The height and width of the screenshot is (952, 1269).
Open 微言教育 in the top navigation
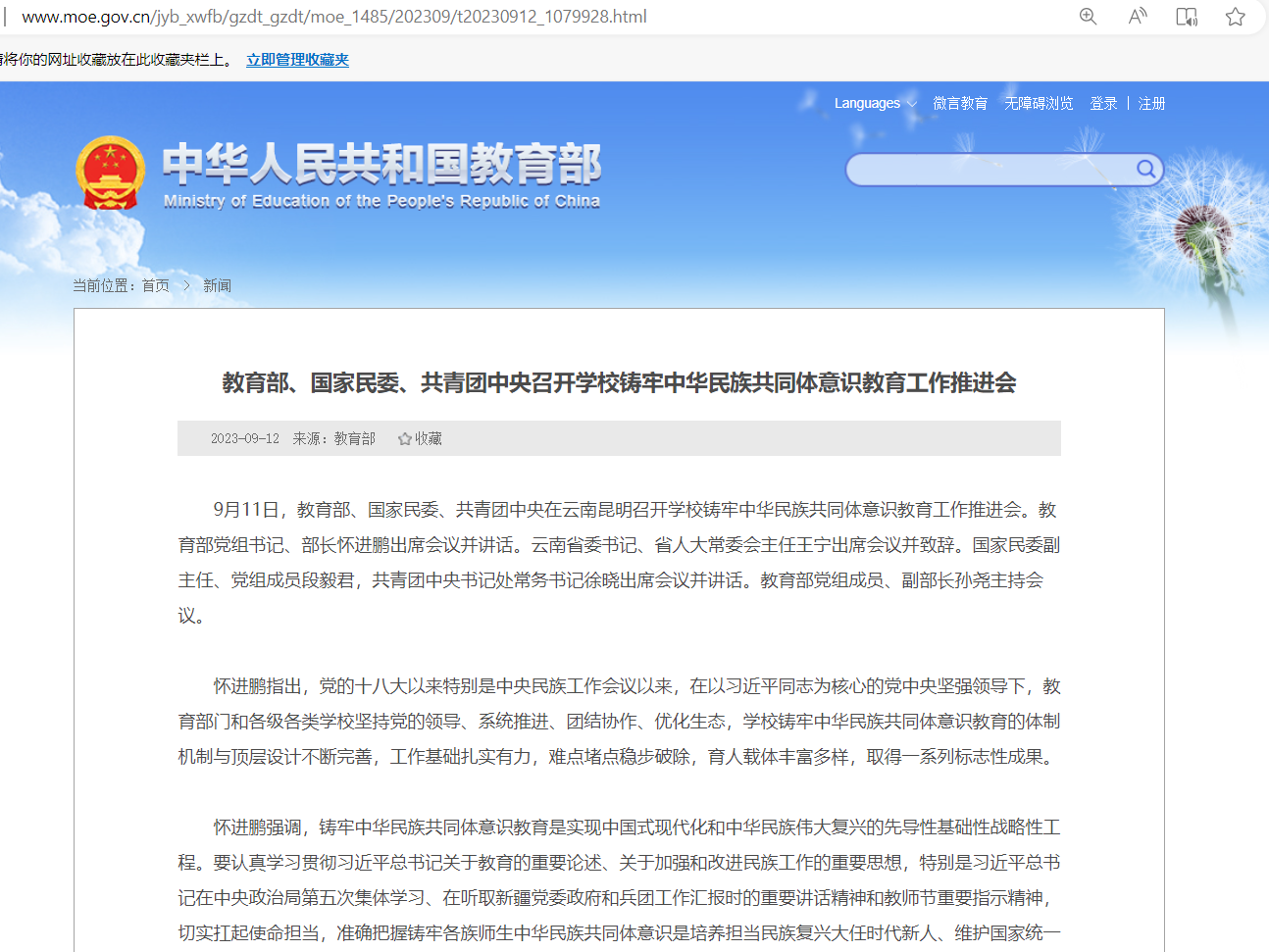[x=960, y=104]
